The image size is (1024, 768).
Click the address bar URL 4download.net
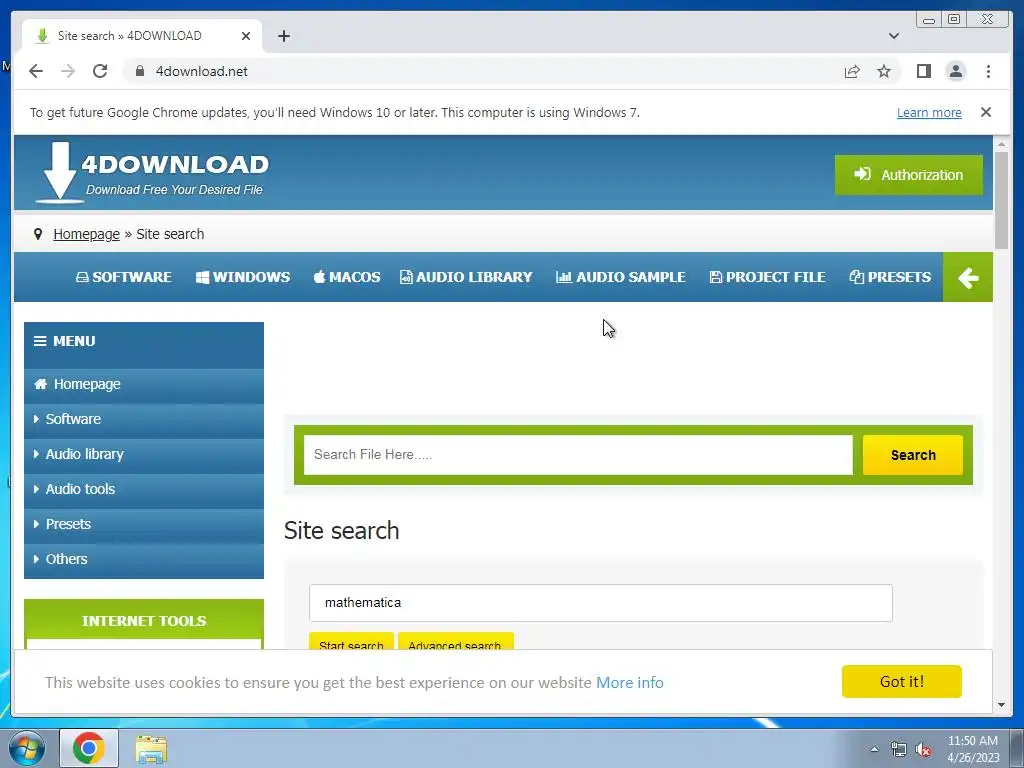coord(201,71)
